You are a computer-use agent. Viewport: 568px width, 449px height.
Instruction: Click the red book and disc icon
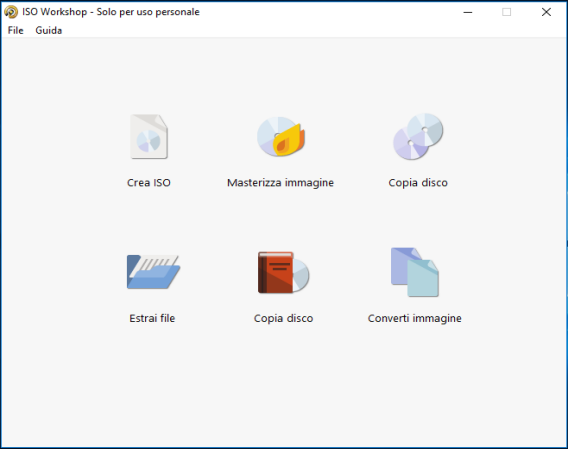pyautogui.click(x=283, y=272)
